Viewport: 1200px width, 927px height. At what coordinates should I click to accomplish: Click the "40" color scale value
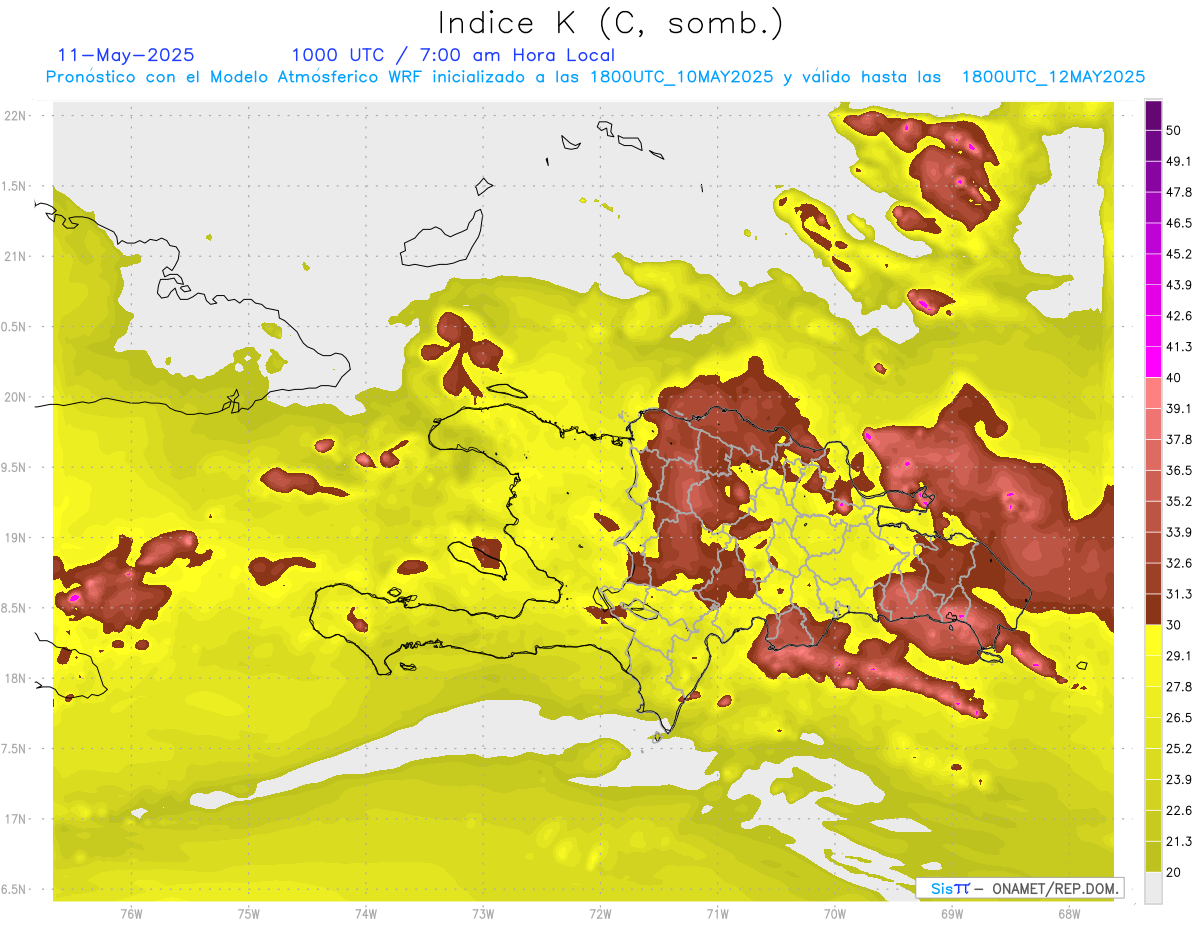click(1174, 377)
